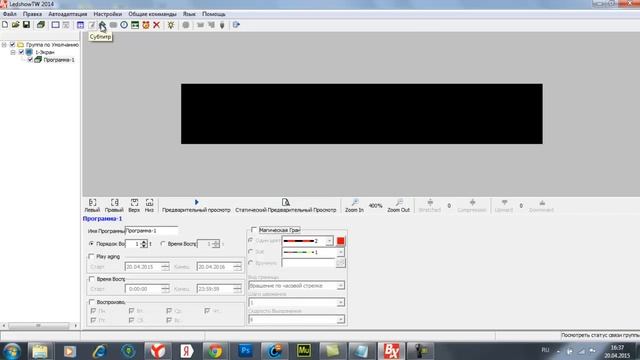The image size is (640, 360).
Task: Click the Subtitle toolbar icon under cursor
Action: [x=102, y=25]
